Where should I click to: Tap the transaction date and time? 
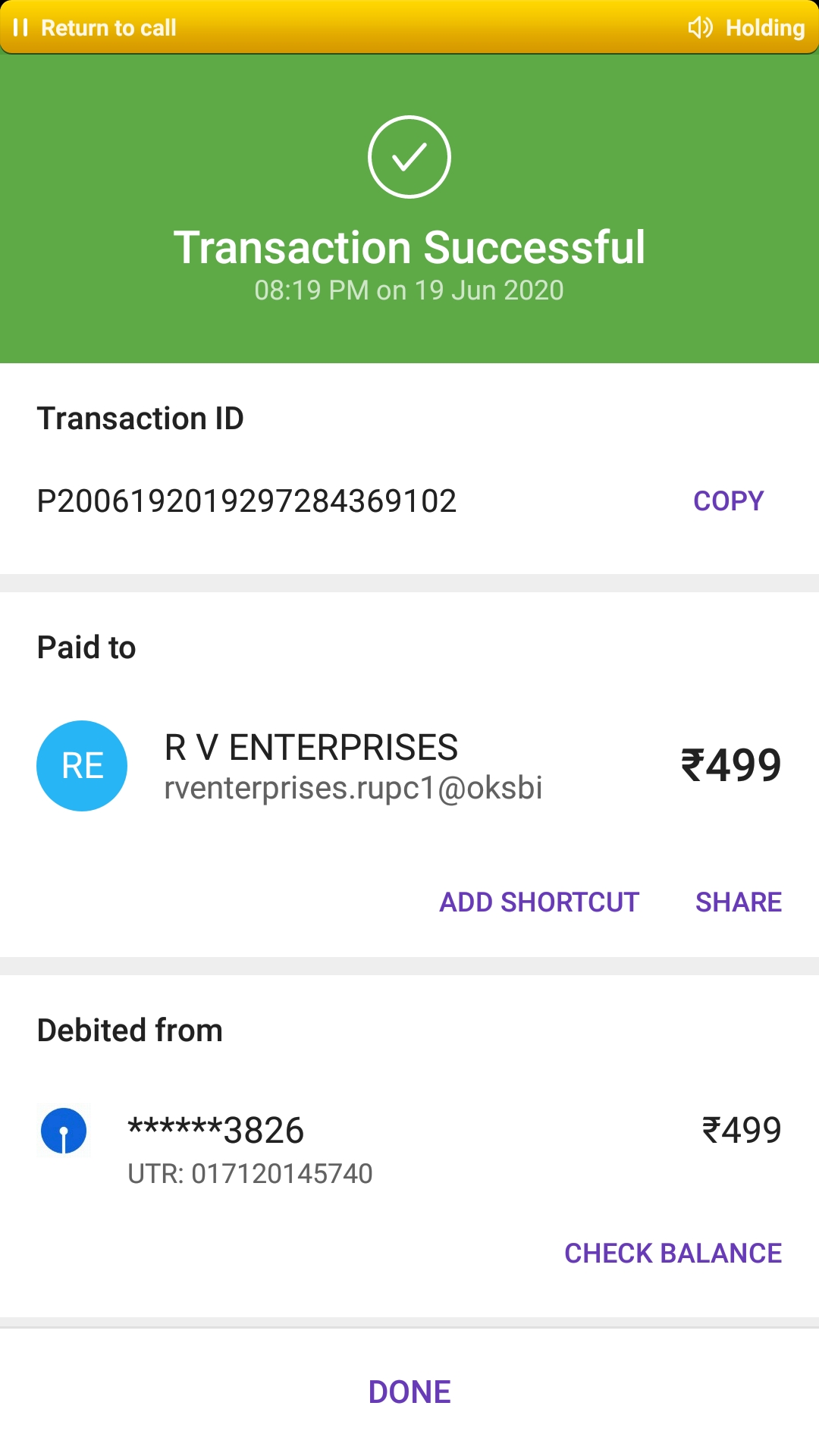point(409,290)
